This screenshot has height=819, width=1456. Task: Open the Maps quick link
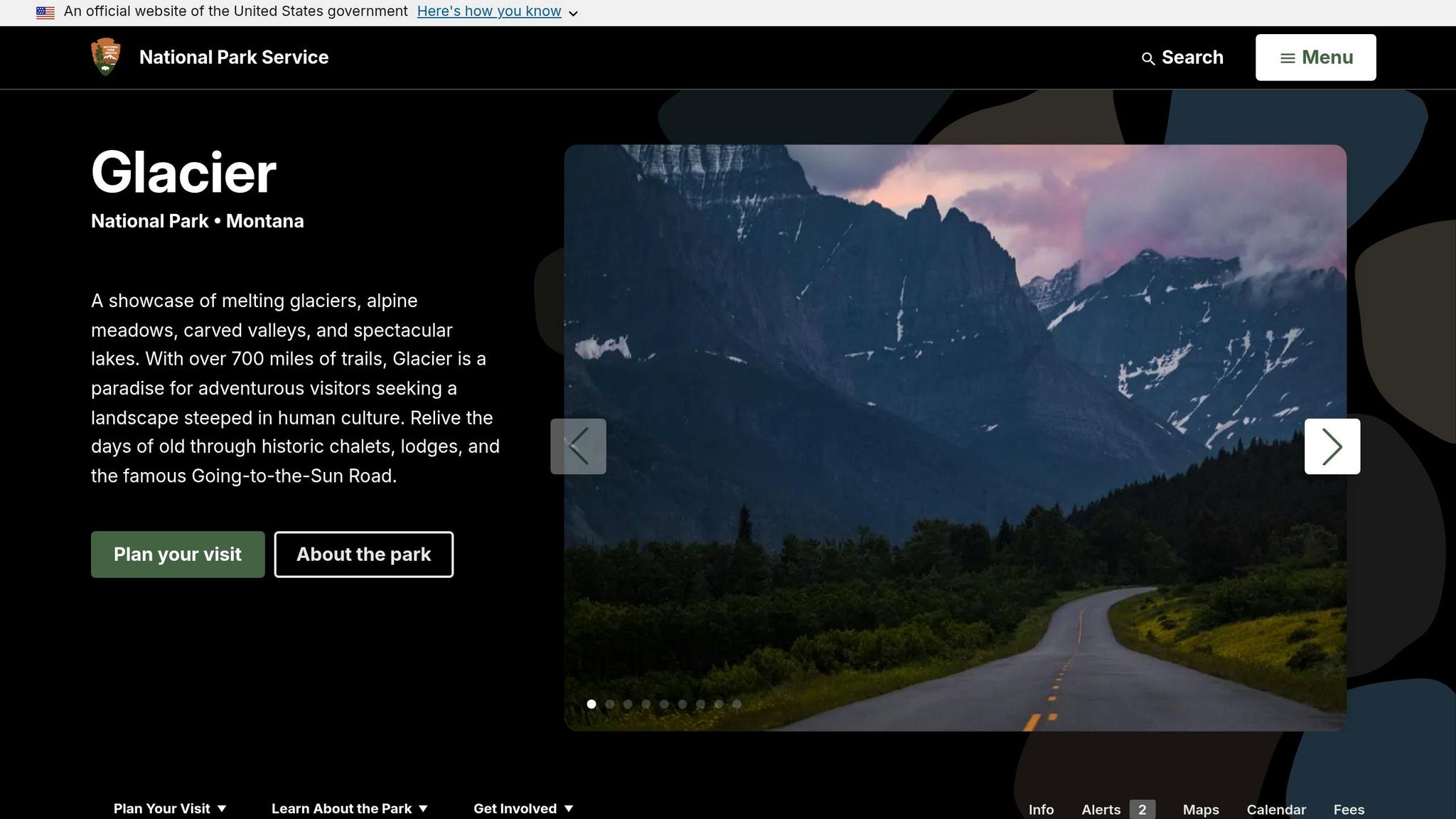point(1201,810)
